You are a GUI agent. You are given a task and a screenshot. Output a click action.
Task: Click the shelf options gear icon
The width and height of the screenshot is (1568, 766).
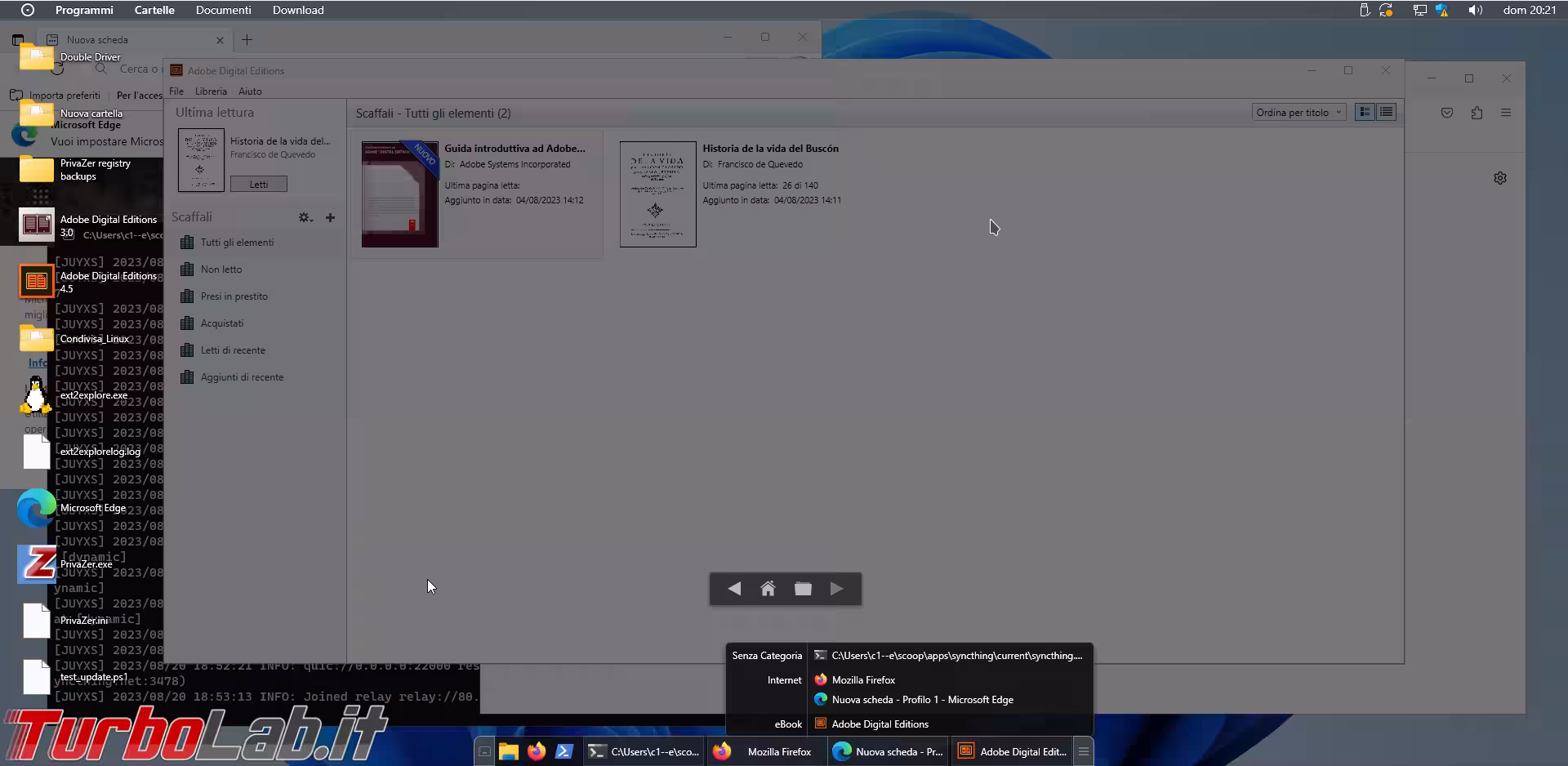pyautogui.click(x=305, y=217)
